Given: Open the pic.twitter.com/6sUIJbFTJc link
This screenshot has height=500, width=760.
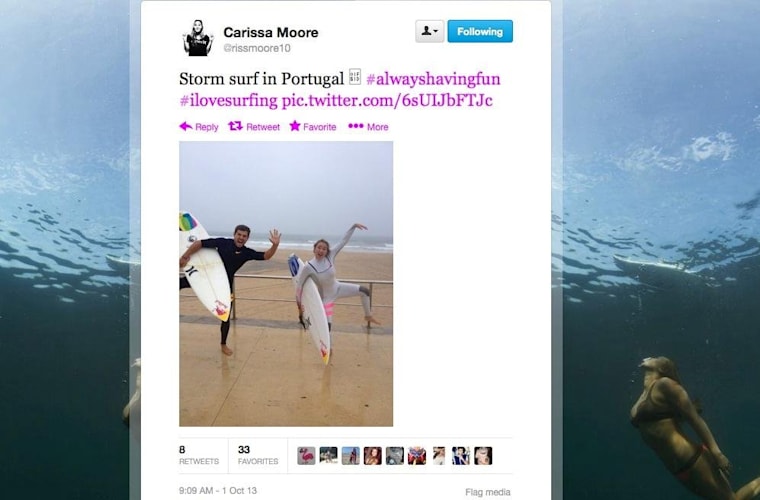Looking at the screenshot, I should pos(387,100).
